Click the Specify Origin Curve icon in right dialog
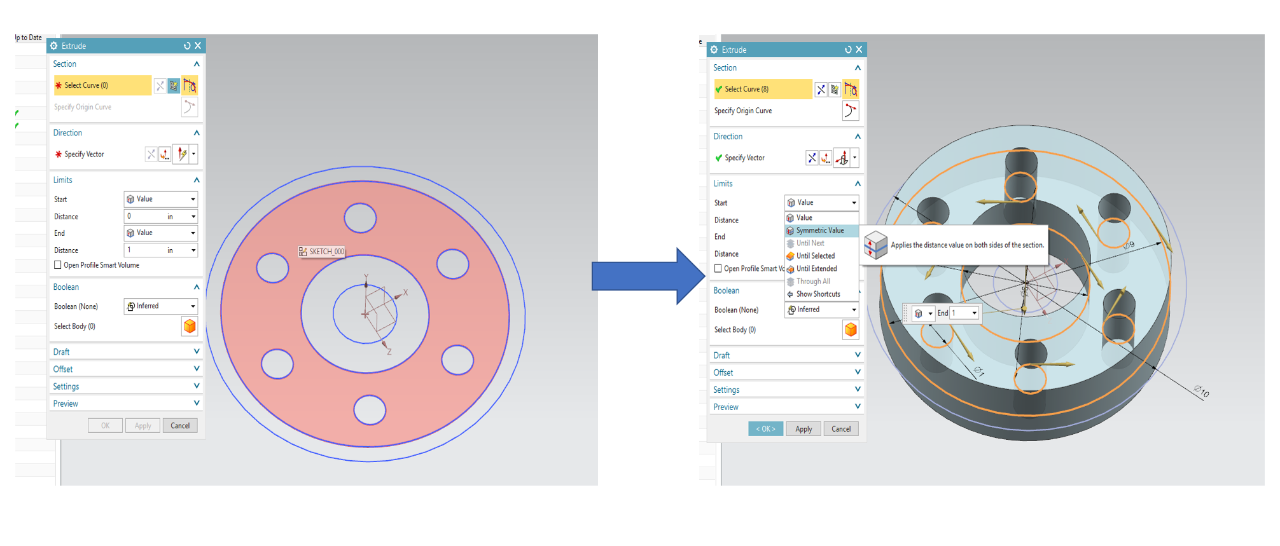This screenshot has height=546, width=1280. (x=851, y=111)
